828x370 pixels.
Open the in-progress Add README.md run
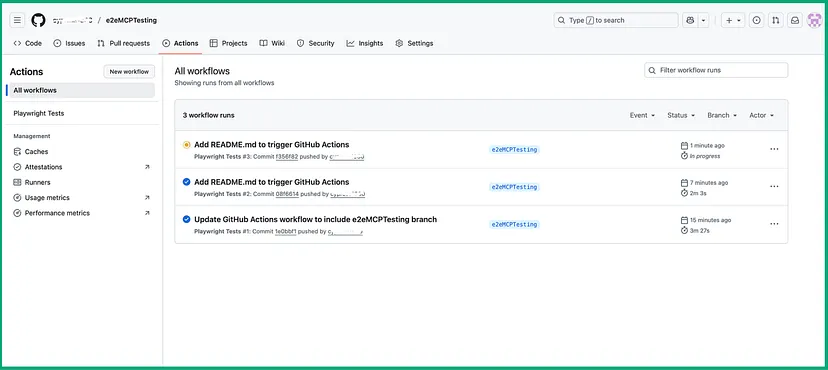click(271, 145)
